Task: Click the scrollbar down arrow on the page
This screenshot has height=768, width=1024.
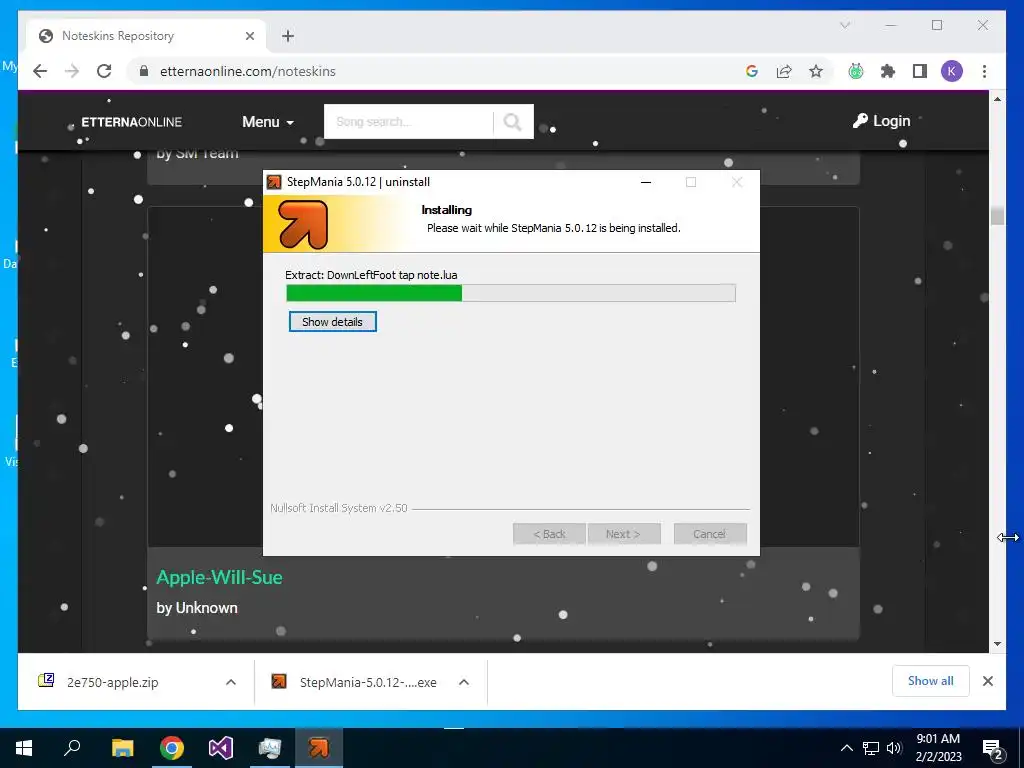Action: [x=997, y=644]
